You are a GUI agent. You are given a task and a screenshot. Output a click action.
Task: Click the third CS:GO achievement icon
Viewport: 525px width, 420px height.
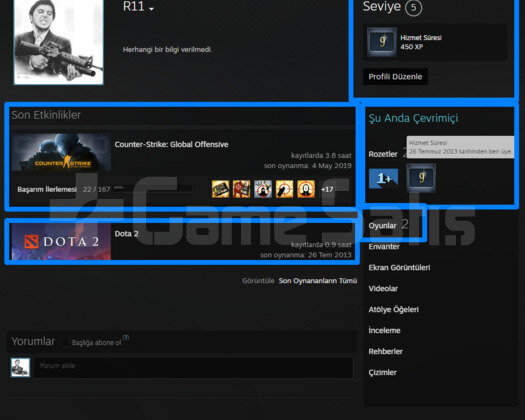tap(263, 189)
